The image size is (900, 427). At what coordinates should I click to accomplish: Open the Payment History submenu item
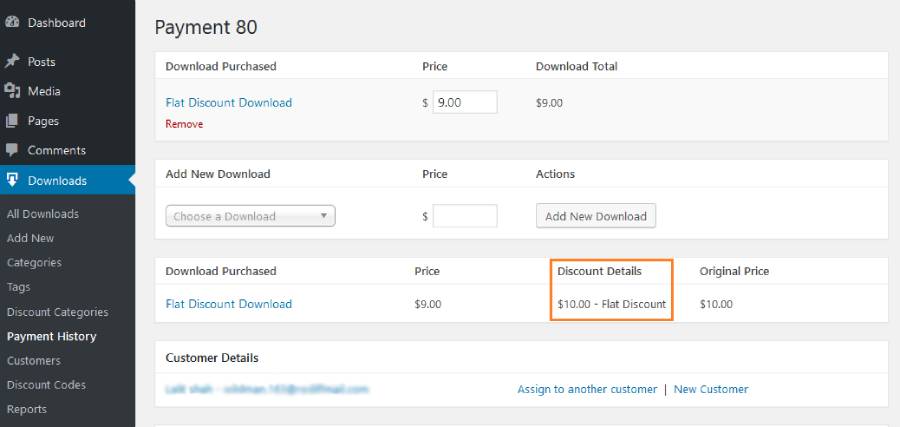tap(51, 336)
